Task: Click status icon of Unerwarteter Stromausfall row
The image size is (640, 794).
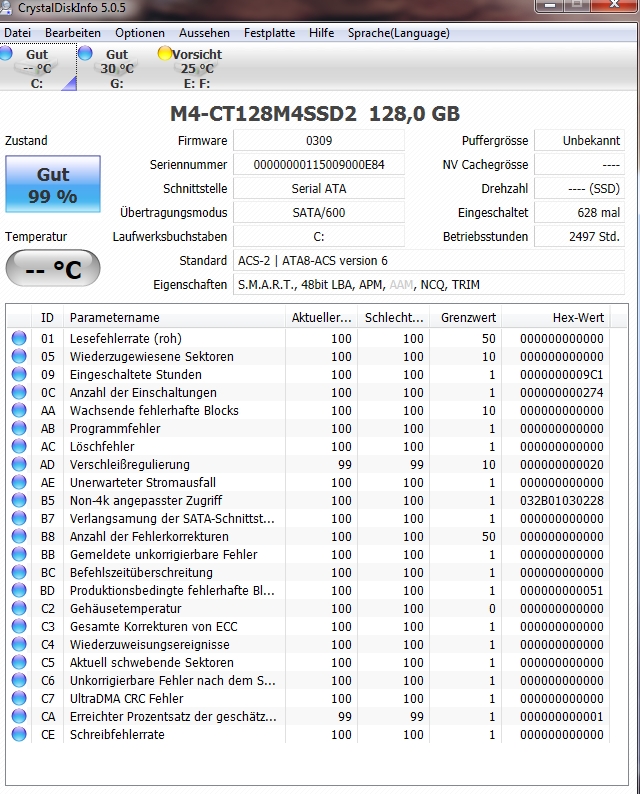Action: 19,482
